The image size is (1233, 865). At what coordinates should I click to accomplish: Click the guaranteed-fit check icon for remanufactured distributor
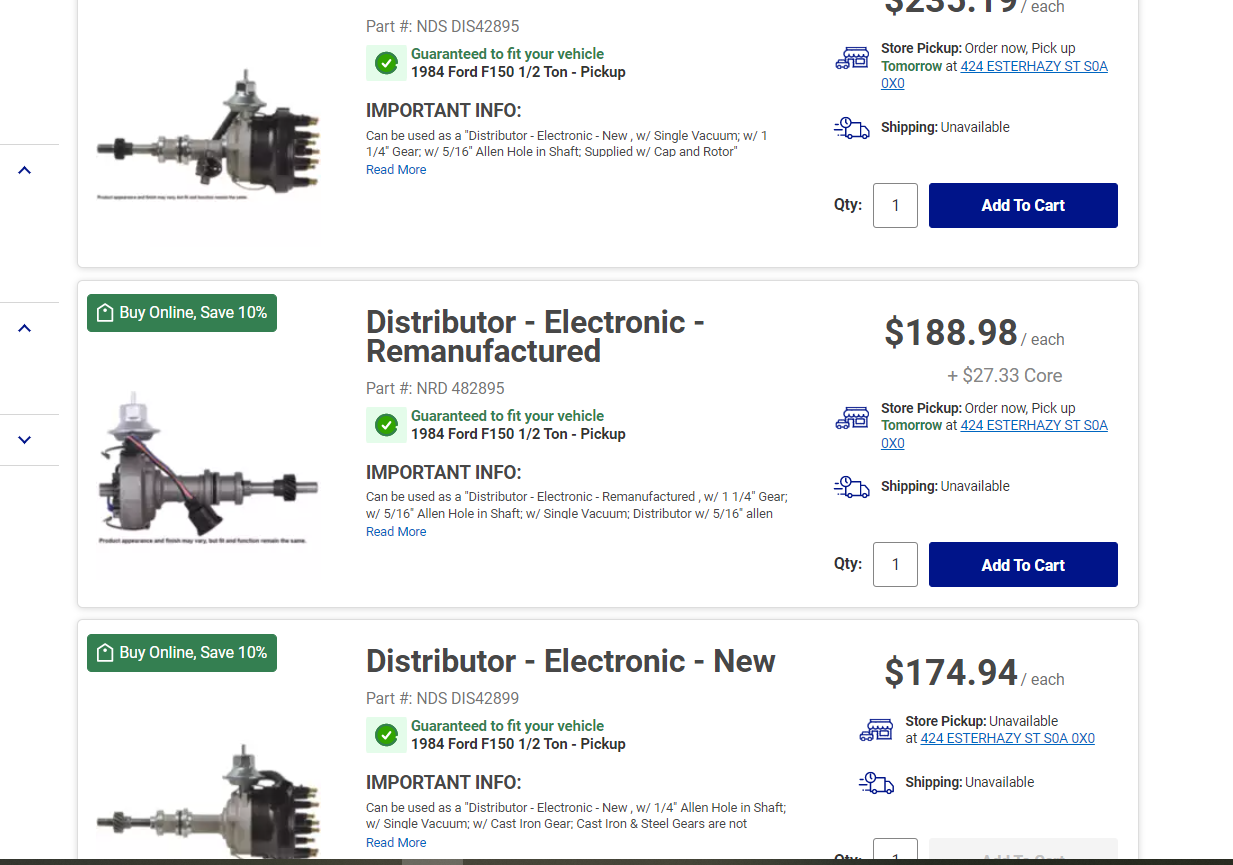click(387, 425)
